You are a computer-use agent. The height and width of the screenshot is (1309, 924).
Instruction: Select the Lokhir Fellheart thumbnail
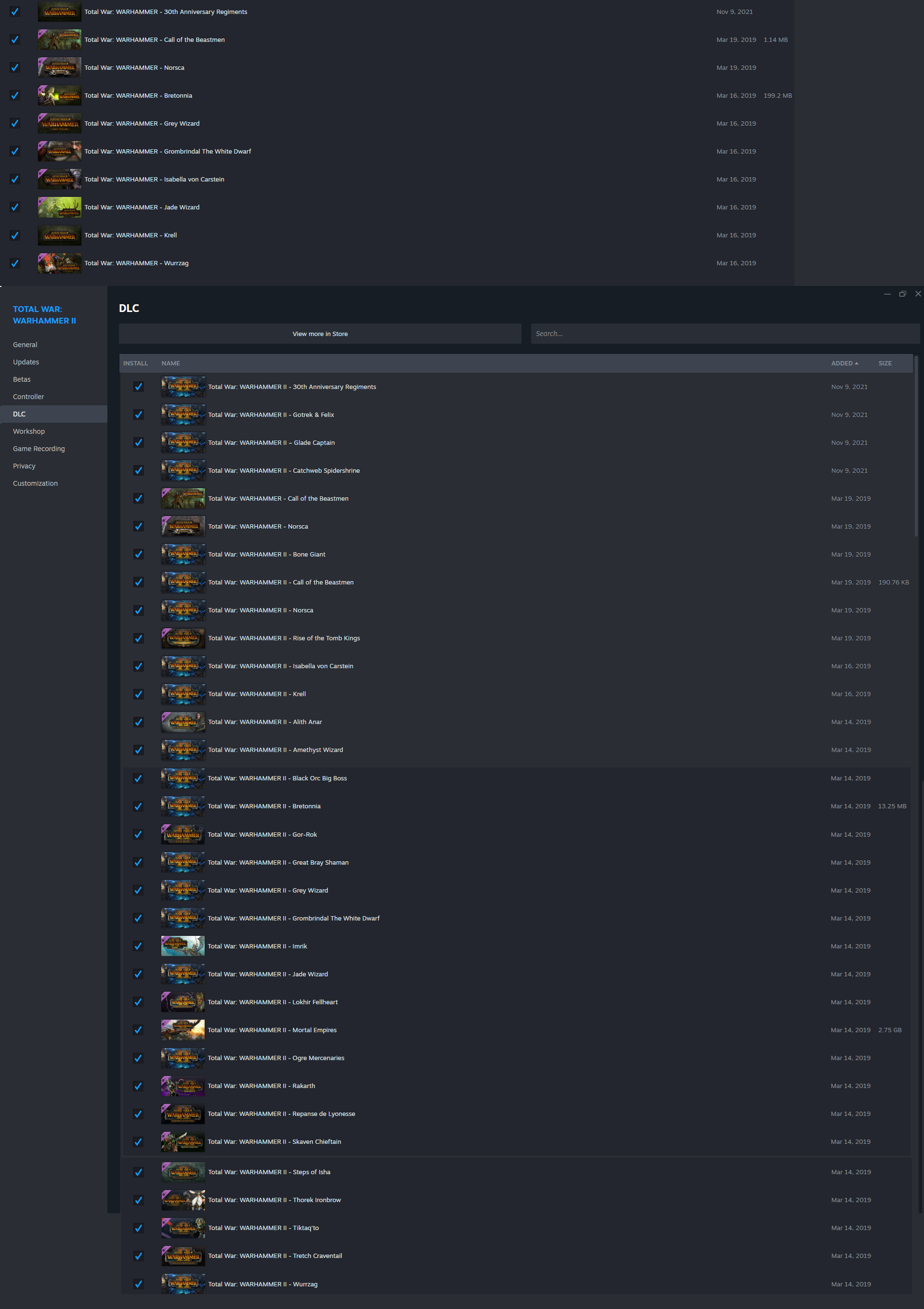click(x=183, y=1002)
